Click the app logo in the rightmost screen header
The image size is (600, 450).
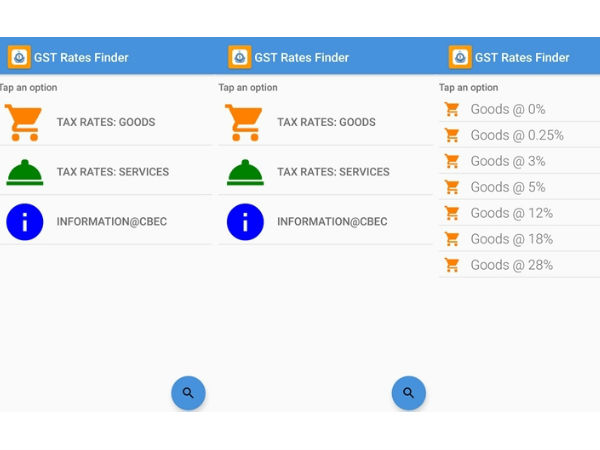coord(460,57)
